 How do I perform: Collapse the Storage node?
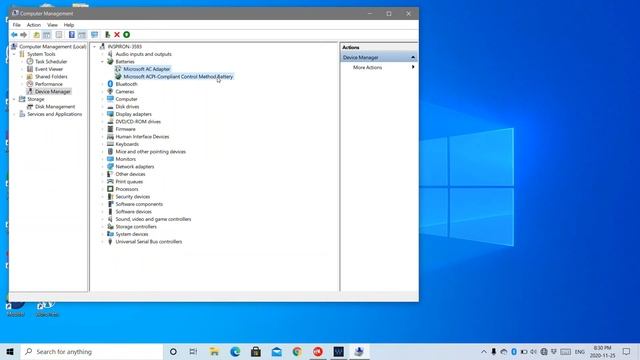[x=14, y=99]
